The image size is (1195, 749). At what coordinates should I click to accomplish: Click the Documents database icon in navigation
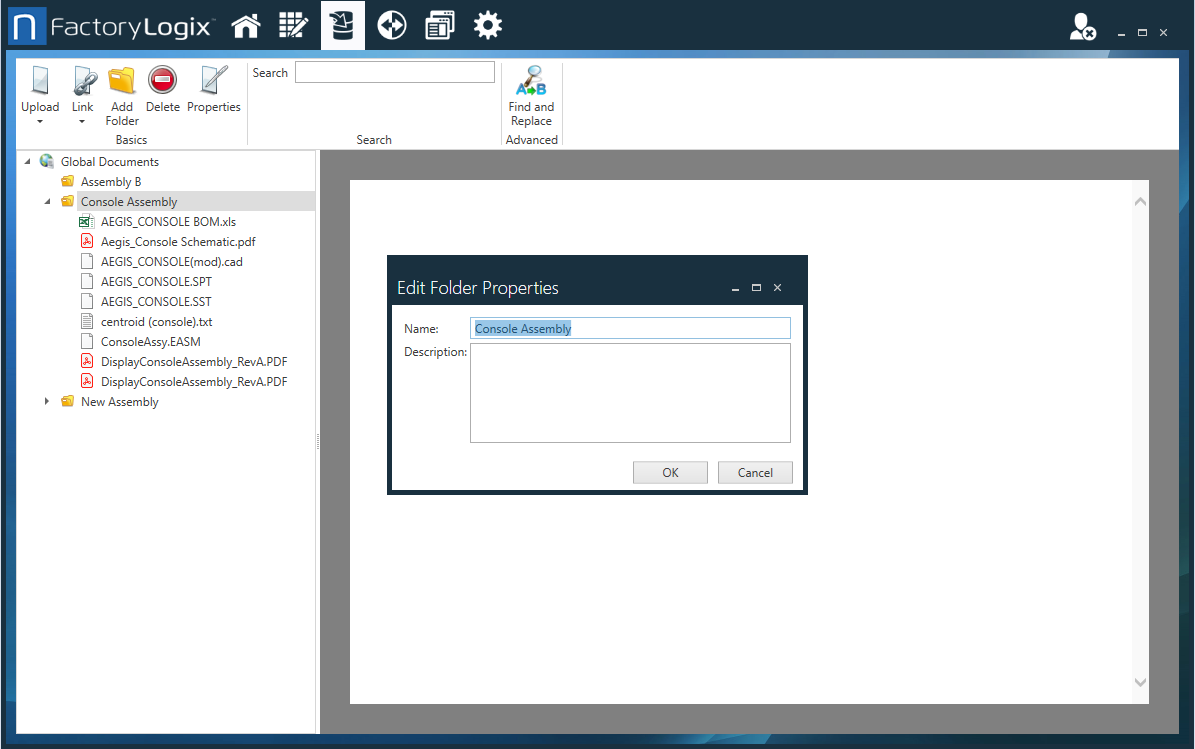pyautogui.click(x=343, y=24)
